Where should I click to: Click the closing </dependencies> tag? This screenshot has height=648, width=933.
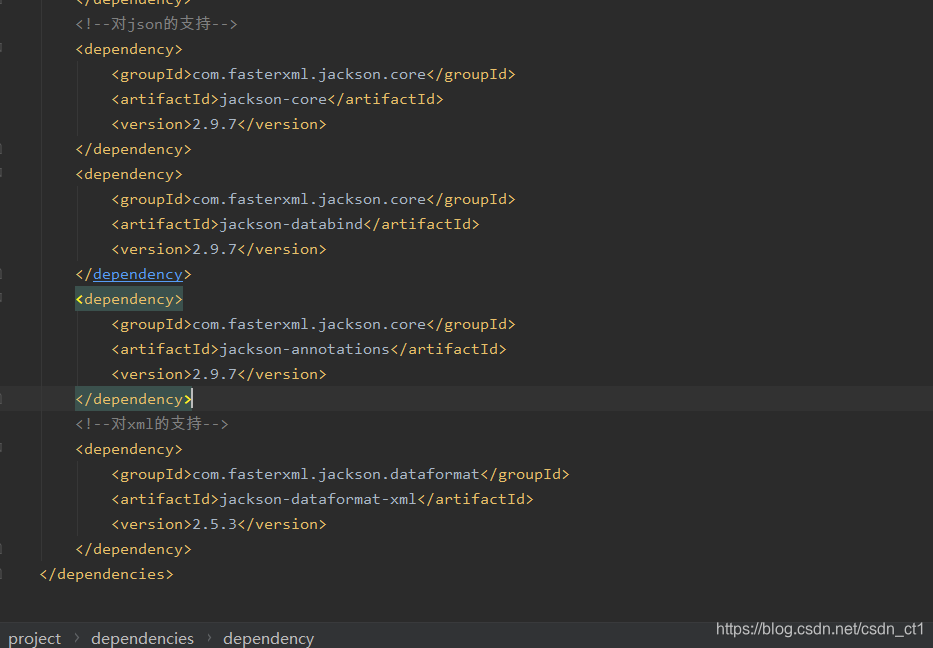(x=107, y=574)
